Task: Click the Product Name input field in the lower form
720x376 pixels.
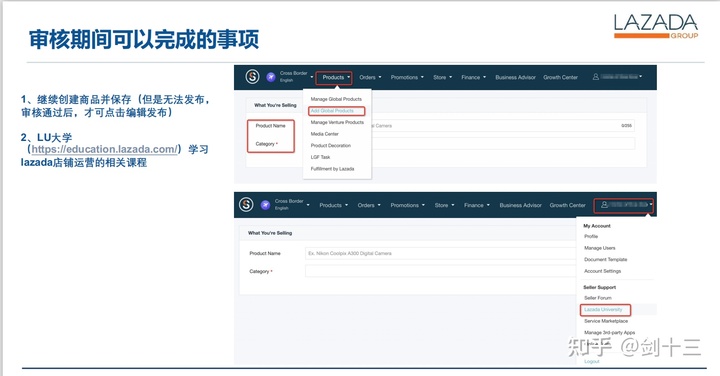Action: (440, 253)
